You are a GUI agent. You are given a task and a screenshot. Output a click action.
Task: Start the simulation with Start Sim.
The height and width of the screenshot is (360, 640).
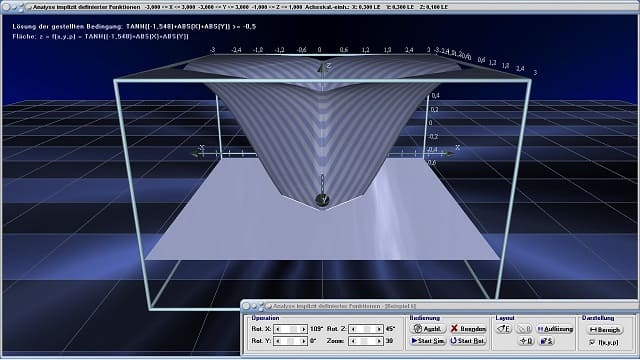pyautogui.click(x=427, y=341)
